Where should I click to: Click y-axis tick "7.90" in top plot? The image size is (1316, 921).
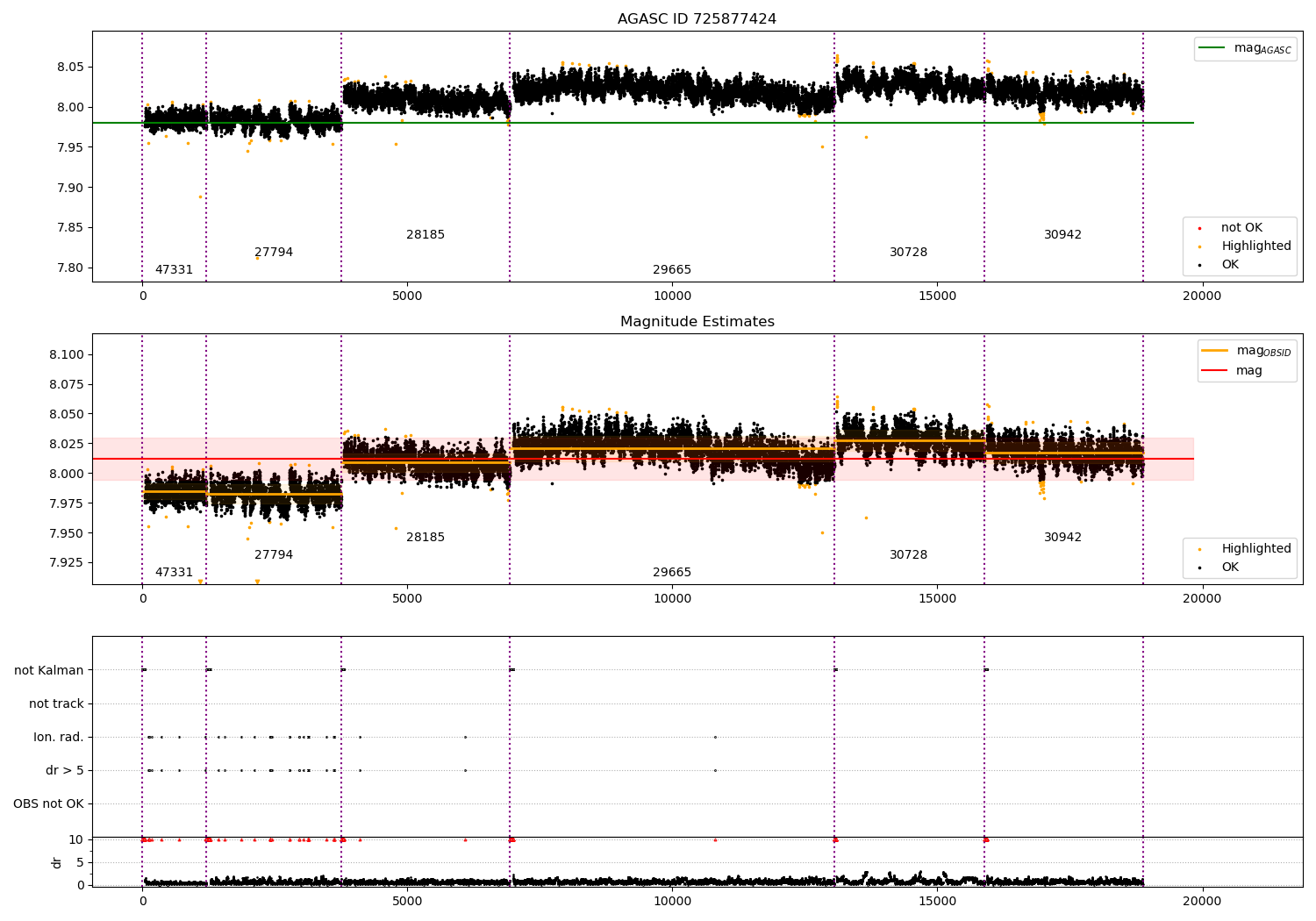tap(71, 188)
